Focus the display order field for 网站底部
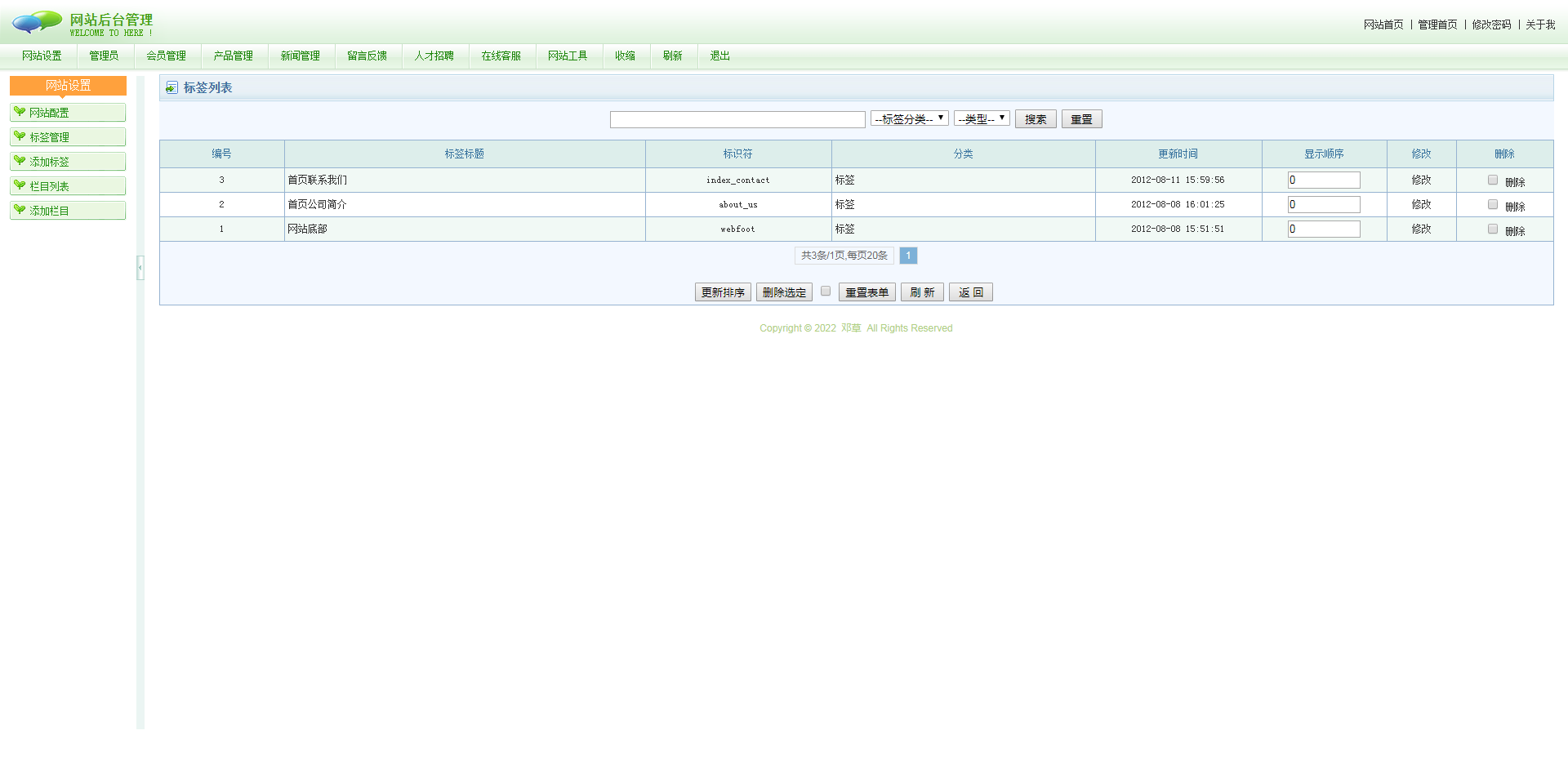The height and width of the screenshot is (766, 1568). [x=1324, y=229]
